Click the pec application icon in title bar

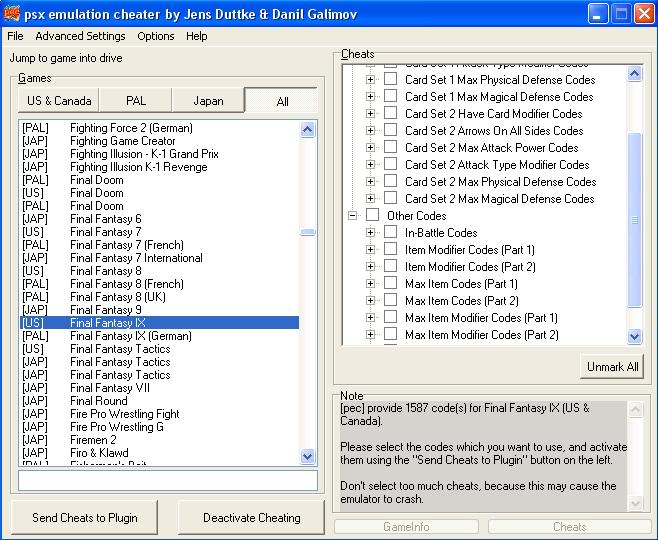click(x=11, y=13)
